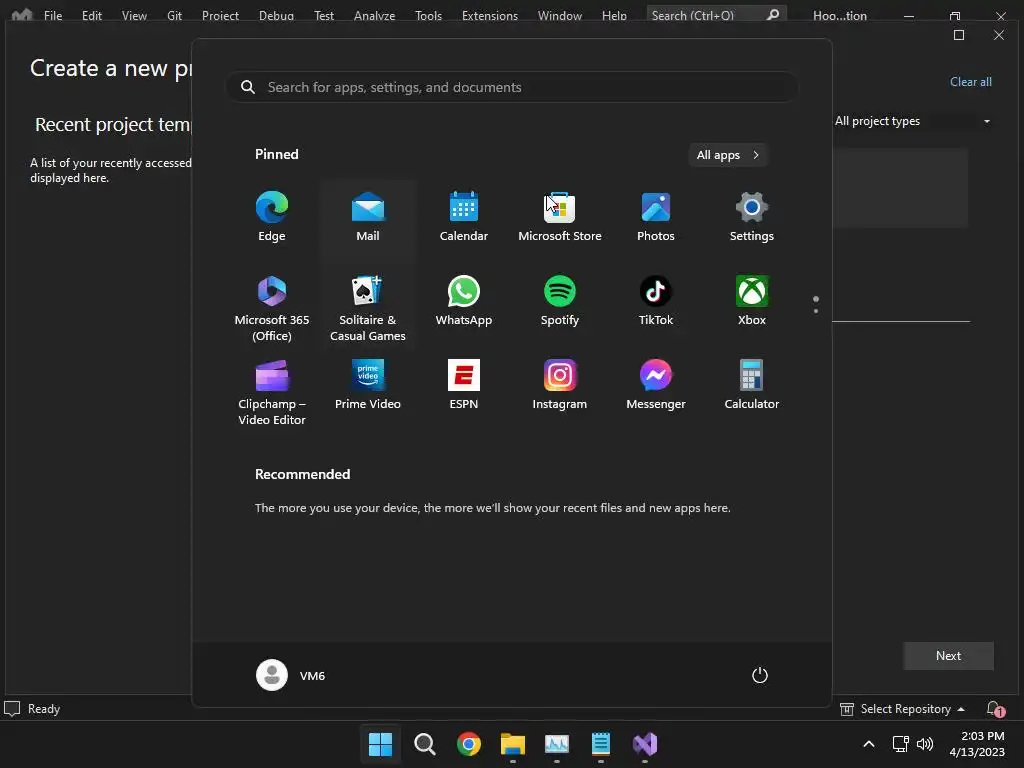Screen dimensions: 1024x768
Task: Open the Analyze menu in Visual Studio
Action: 374,15
